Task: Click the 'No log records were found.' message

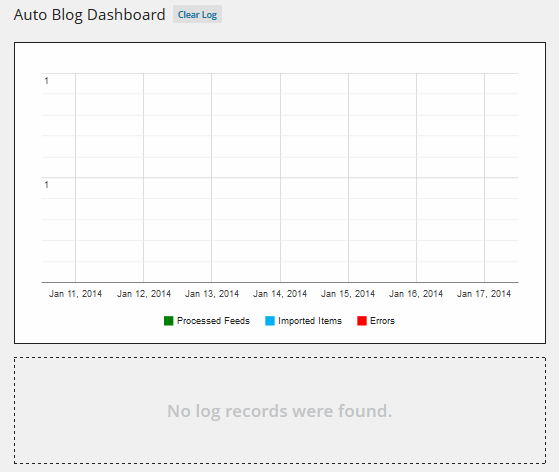Action: tap(280, 411)
